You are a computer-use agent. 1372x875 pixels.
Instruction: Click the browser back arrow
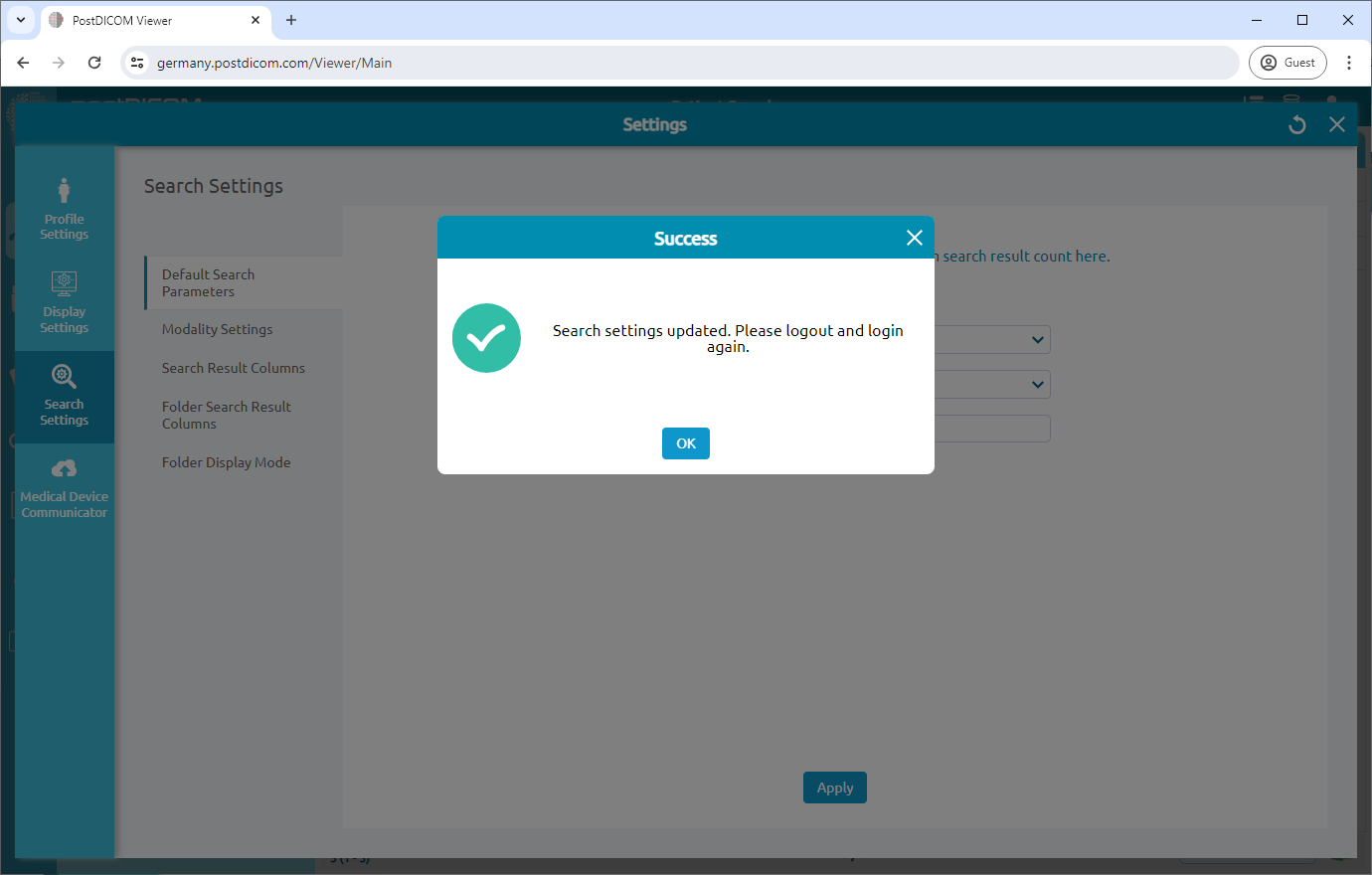[23, 62]
